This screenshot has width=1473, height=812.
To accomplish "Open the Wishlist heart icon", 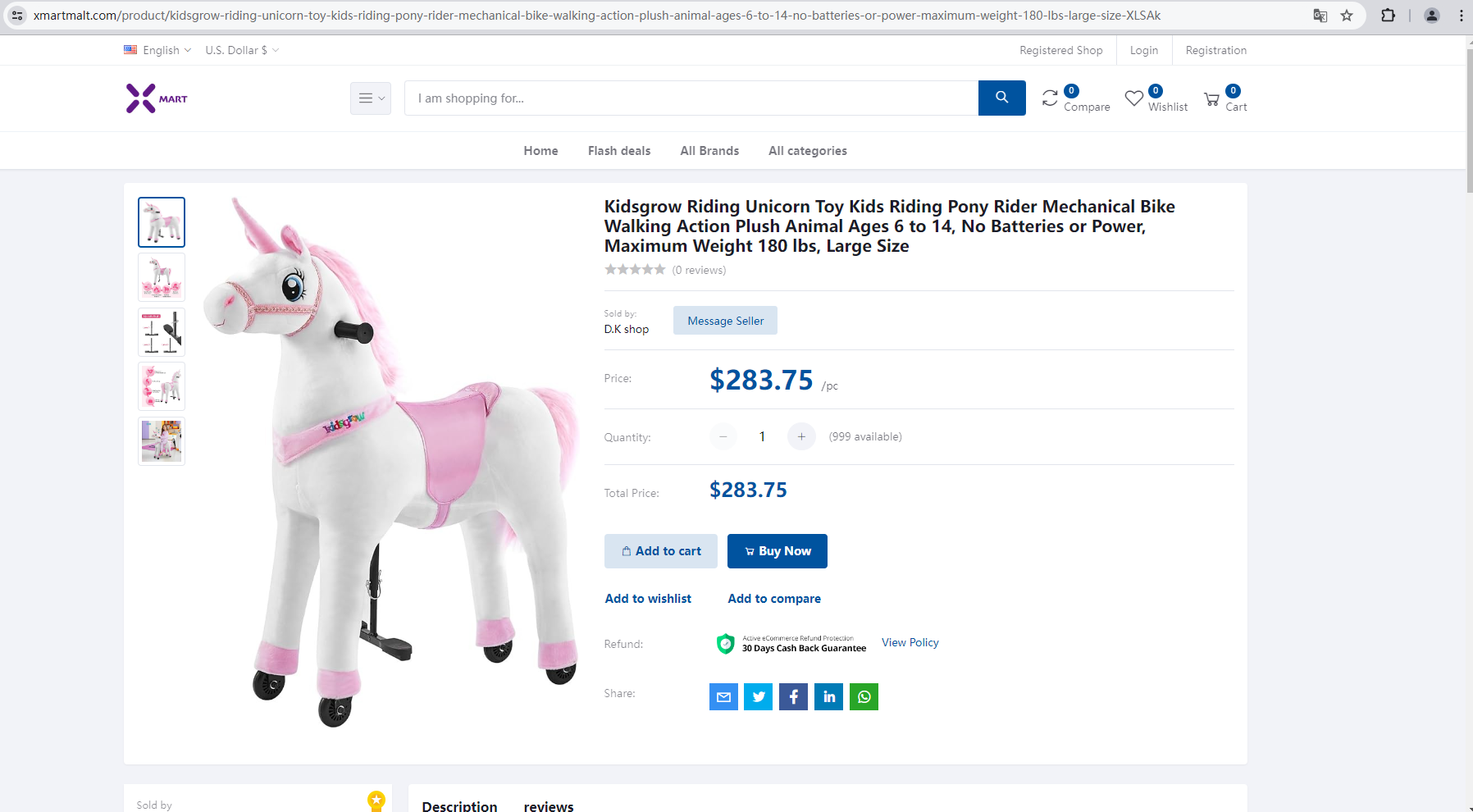I will [1134, 98].
